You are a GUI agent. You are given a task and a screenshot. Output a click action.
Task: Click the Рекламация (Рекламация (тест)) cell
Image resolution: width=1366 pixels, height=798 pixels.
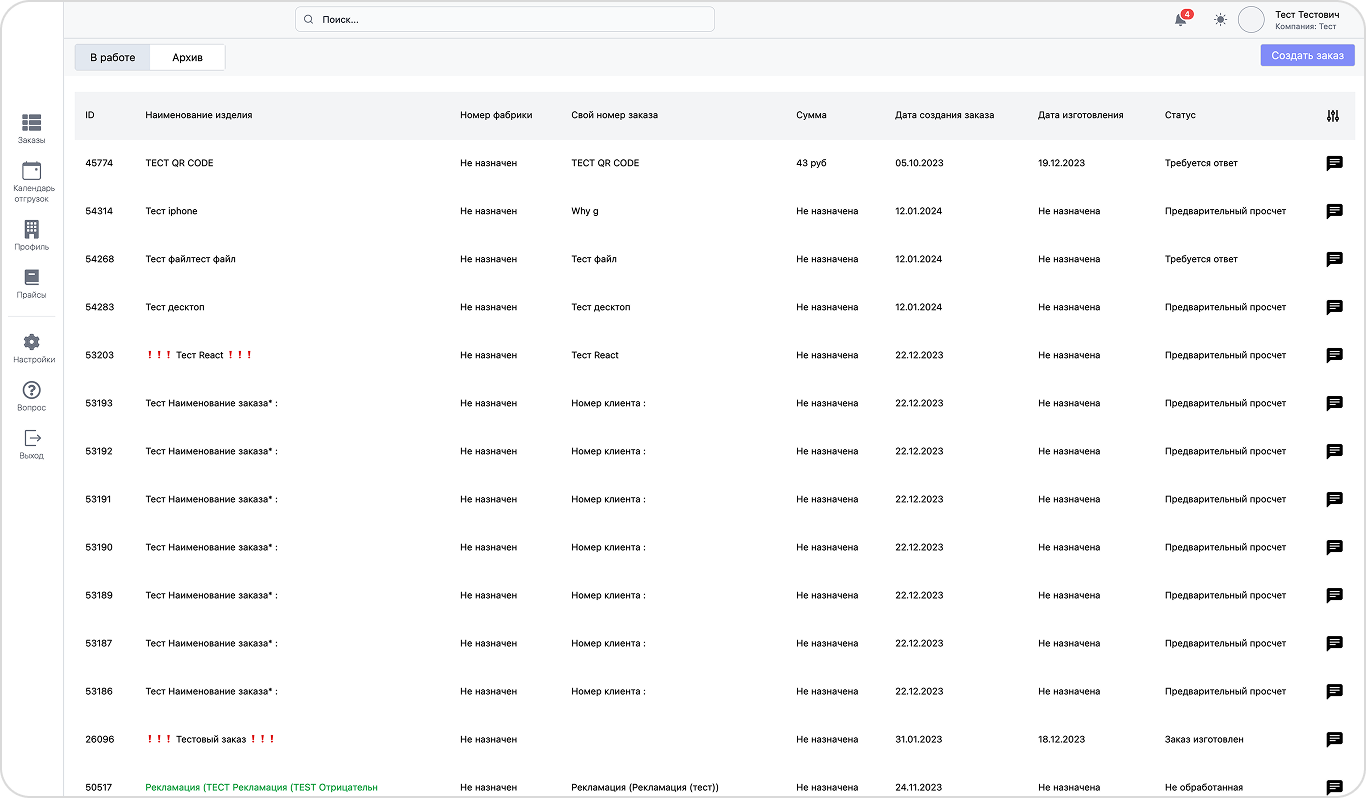645,787
